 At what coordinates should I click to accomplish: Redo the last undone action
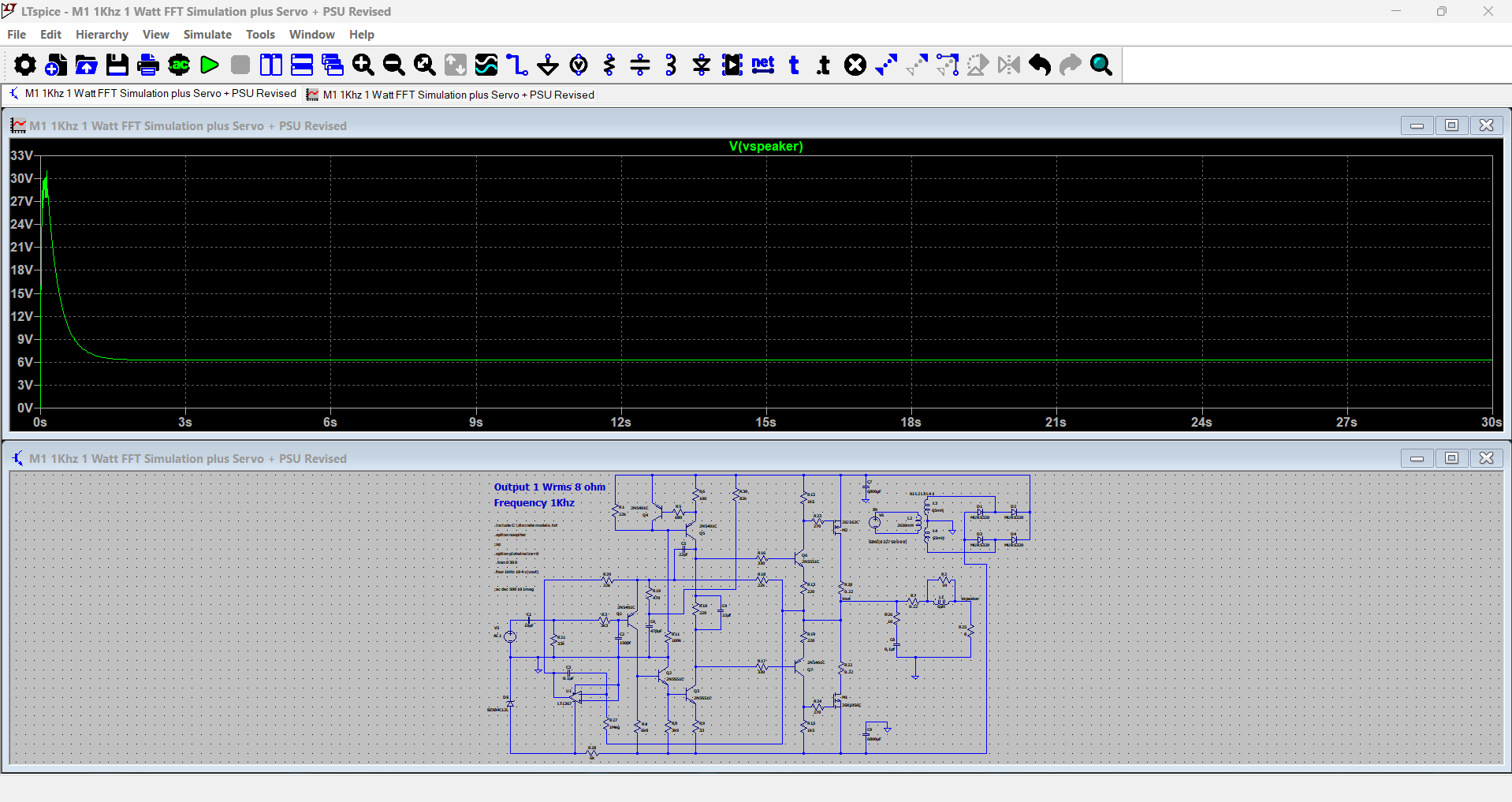(1071, 65)
